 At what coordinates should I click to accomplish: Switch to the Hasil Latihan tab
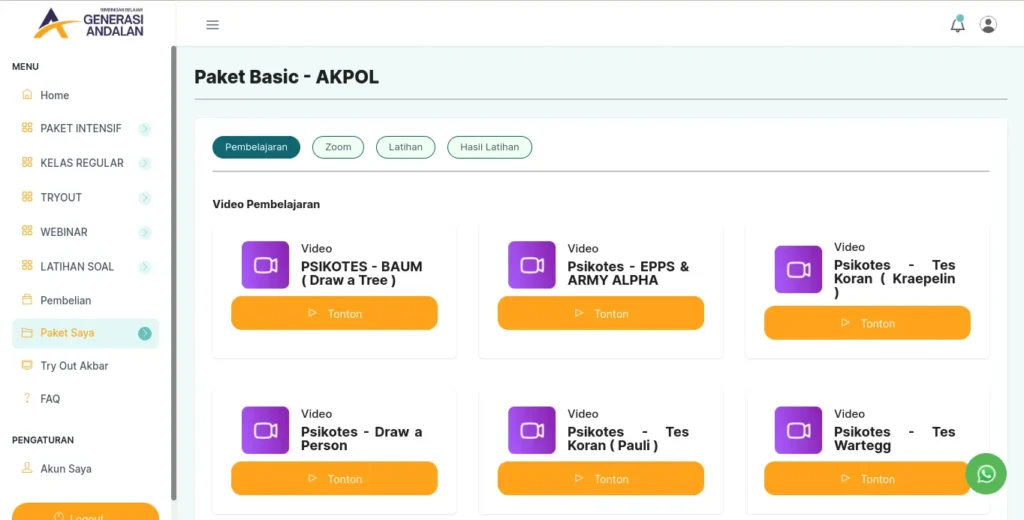(x=490, y=147)
